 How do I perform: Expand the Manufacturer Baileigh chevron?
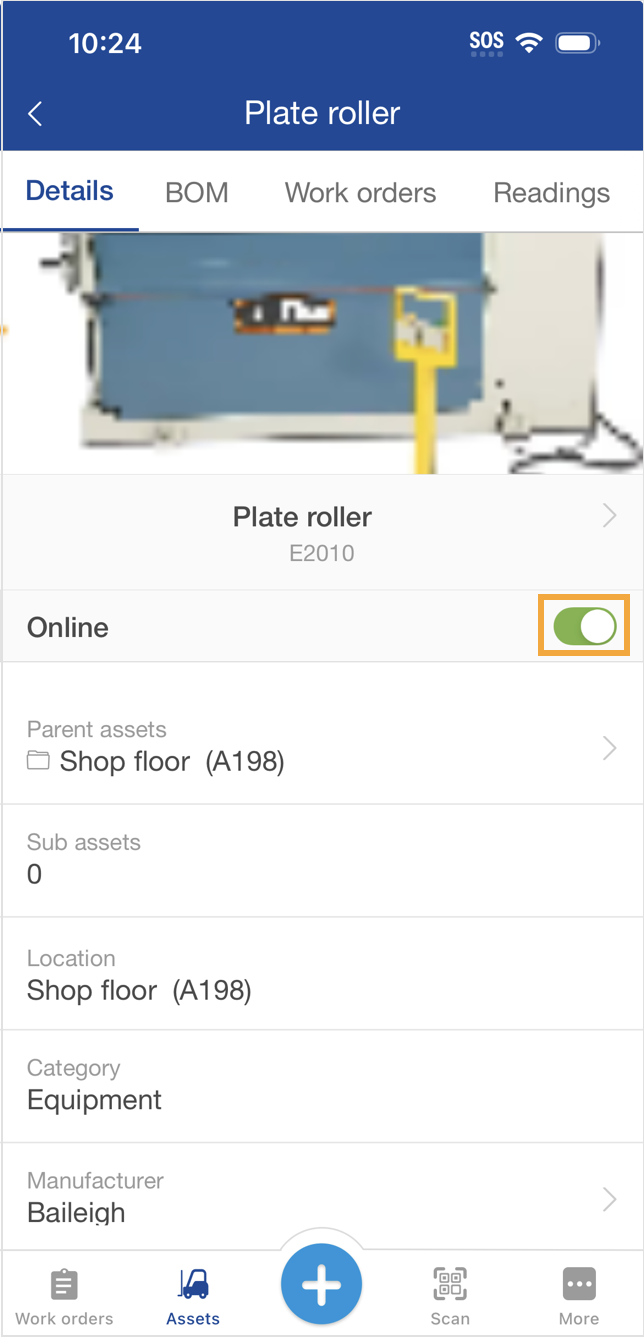(x=609, y=1199)
